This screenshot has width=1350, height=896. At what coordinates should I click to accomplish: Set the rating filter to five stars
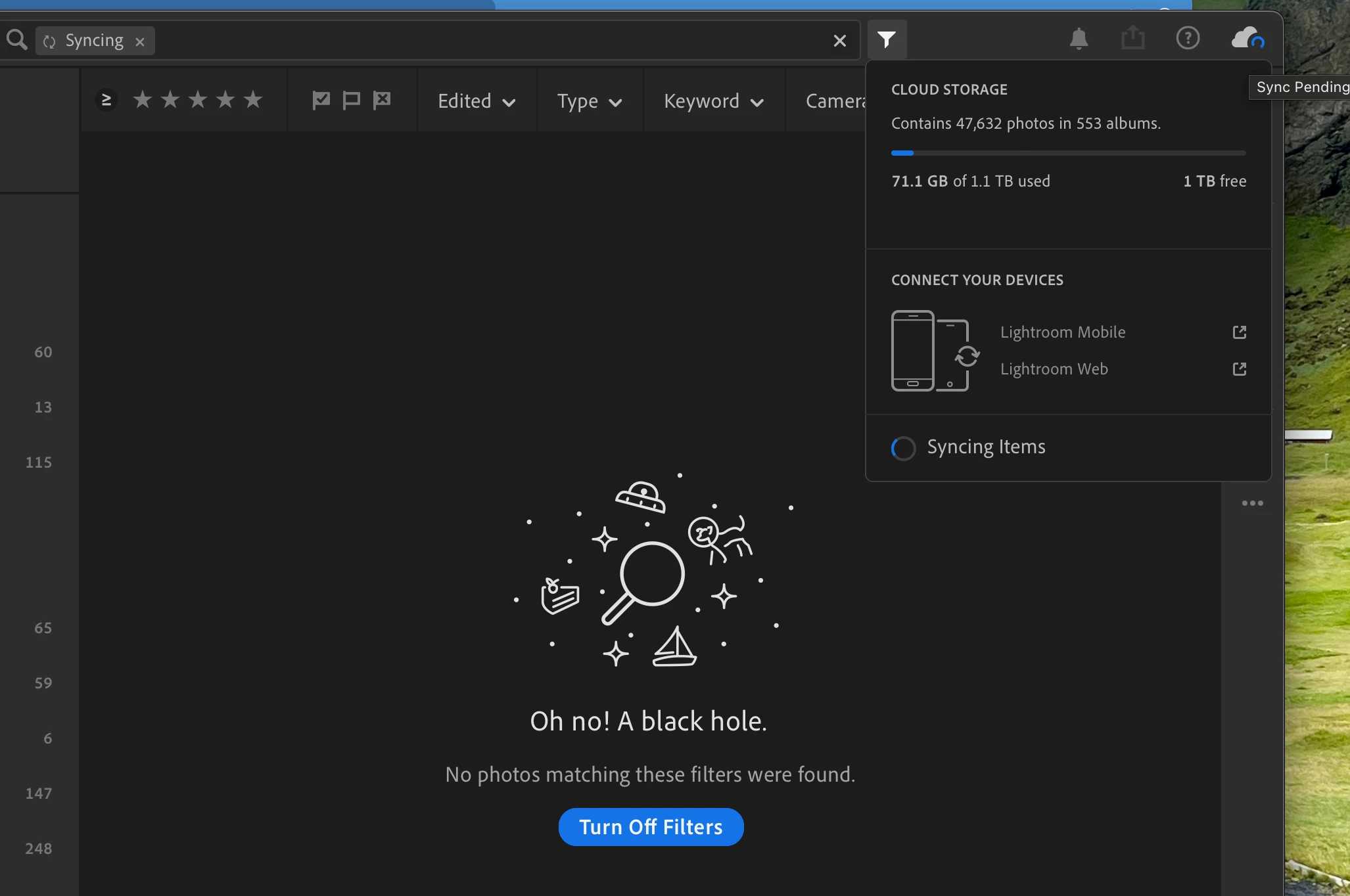point(253,100)
